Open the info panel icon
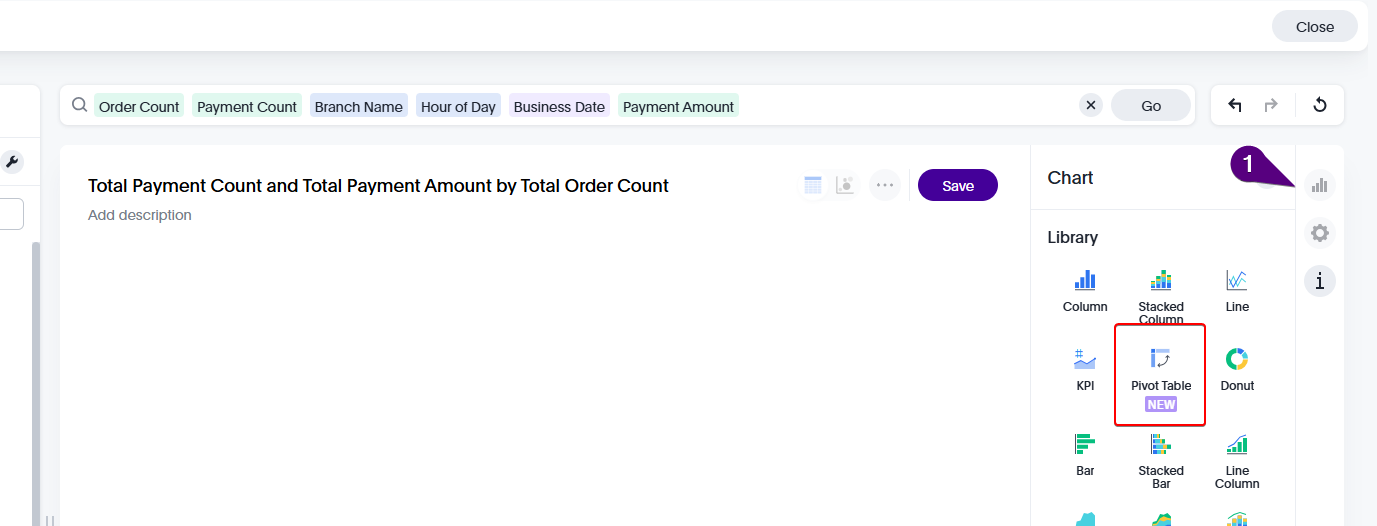The image size is (1377, 526). pos(1320,281)
